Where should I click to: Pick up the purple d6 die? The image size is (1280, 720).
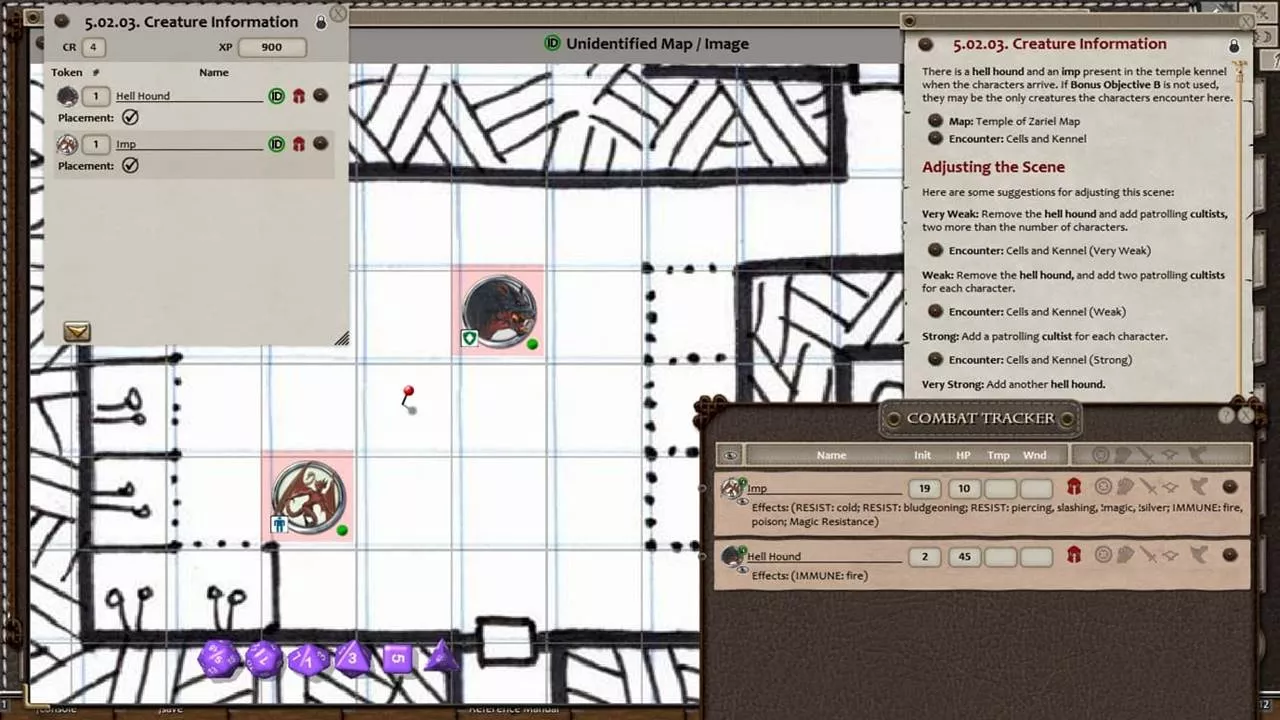pyautogui.click(x=398, y=658)
